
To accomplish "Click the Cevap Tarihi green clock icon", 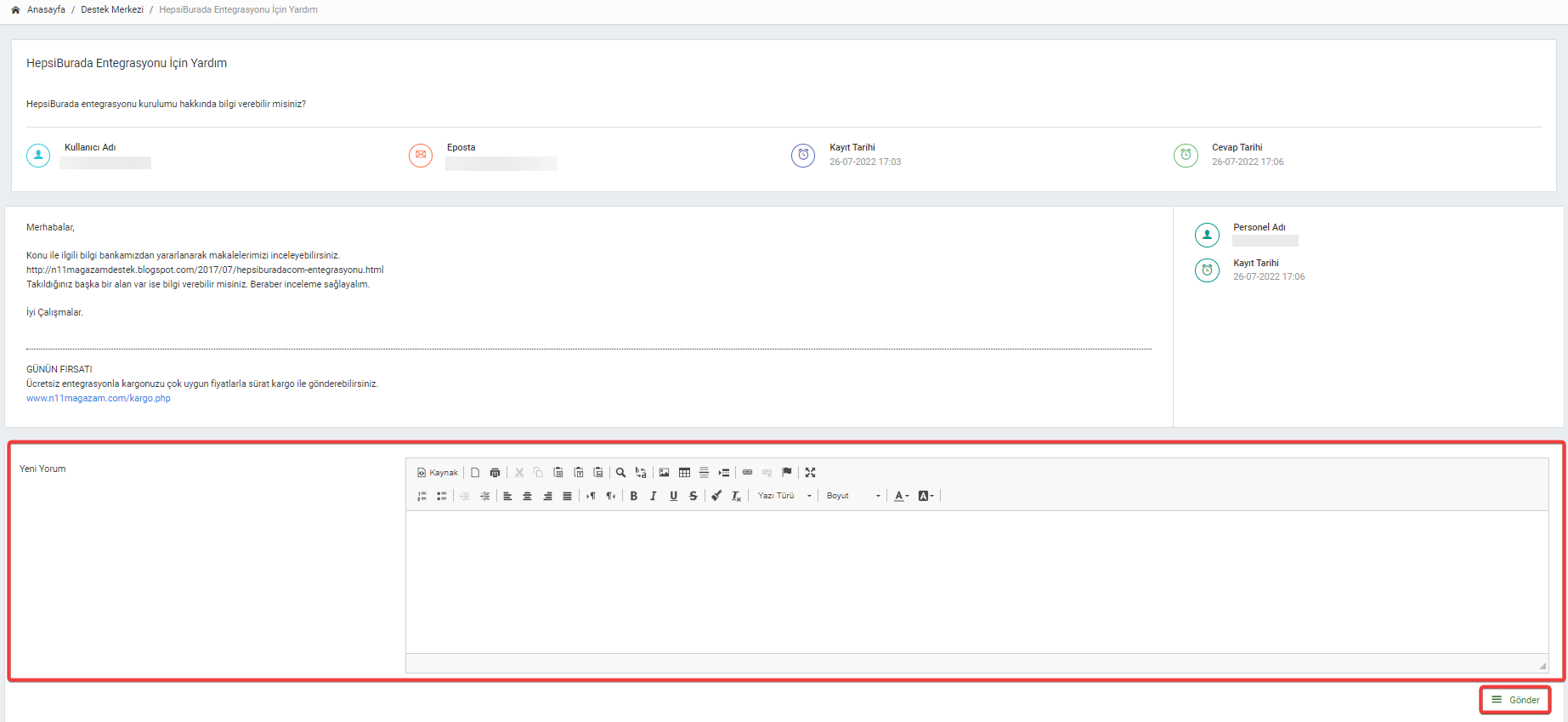I will pos(1186,156).
